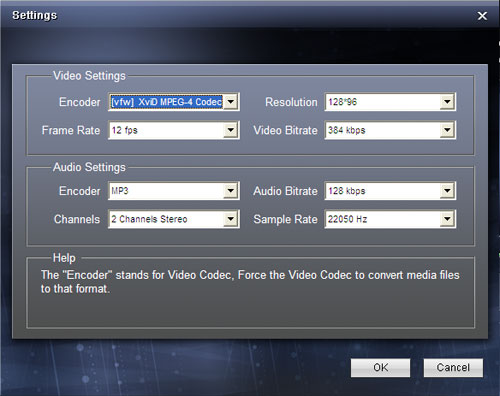The width and height of the screenshot is (500, 396).
Task: Click the Help text about Encoder
Action: coord(250,282)
